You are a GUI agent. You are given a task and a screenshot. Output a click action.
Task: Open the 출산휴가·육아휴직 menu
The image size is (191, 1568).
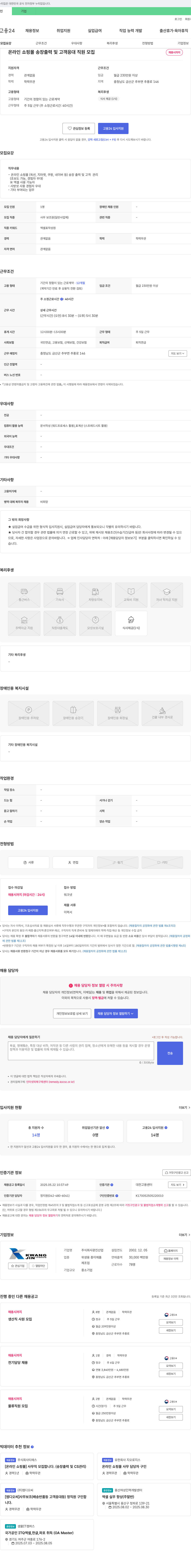pyautogui.click(x=174, y=30)
